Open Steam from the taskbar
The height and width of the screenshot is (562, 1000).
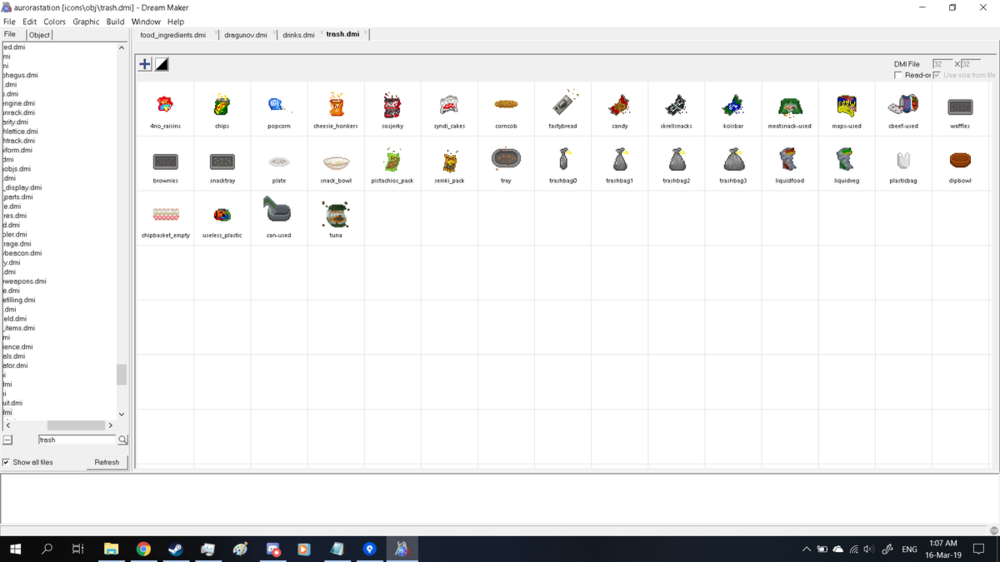click(x=175, y=549)
